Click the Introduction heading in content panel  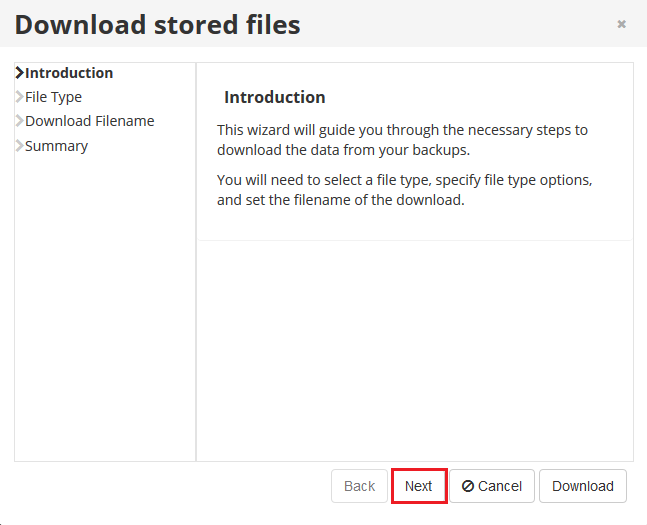tap(275, 97)
